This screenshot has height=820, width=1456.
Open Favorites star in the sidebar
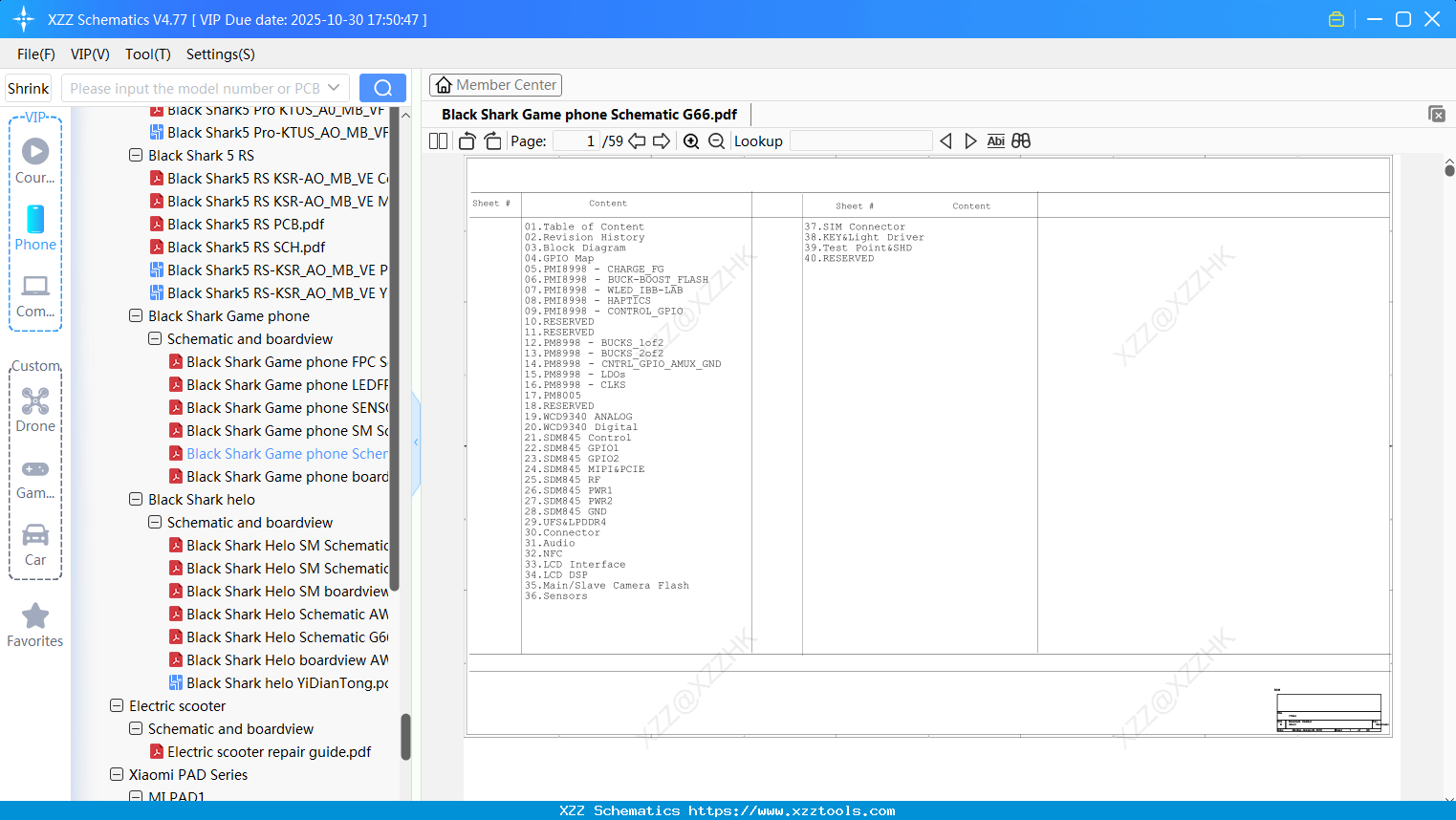[x=35, y=625]
